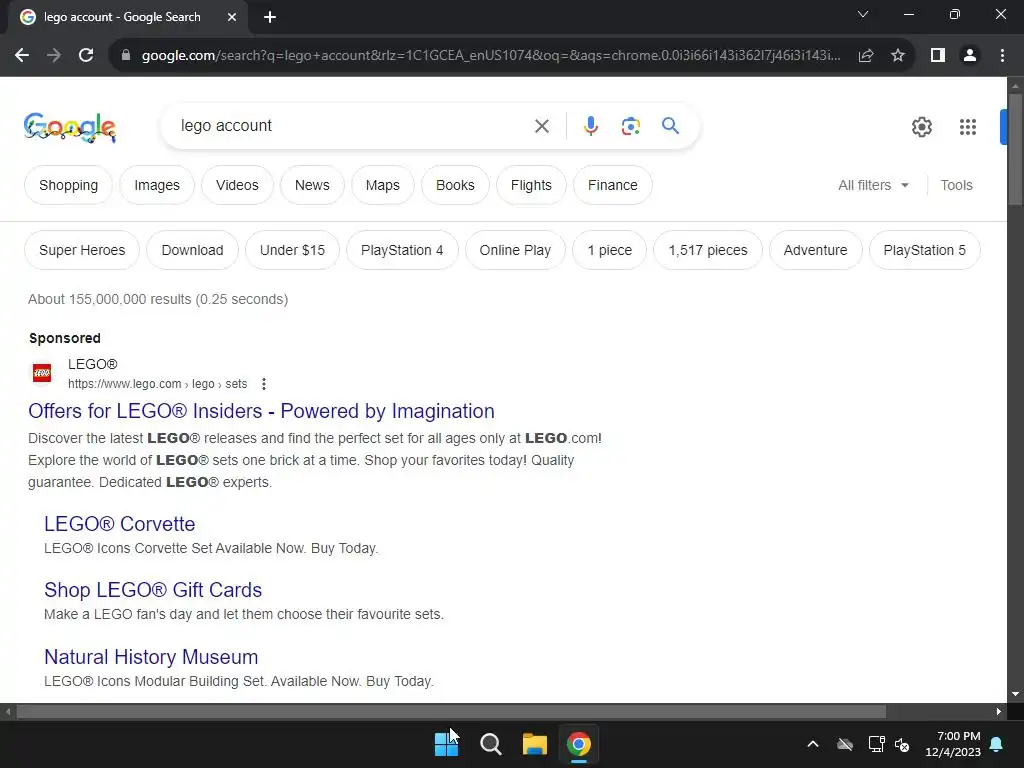The image size is (1024, 768).
Task: Open Shop LEGO Gift Cards link
Action: 153,590
